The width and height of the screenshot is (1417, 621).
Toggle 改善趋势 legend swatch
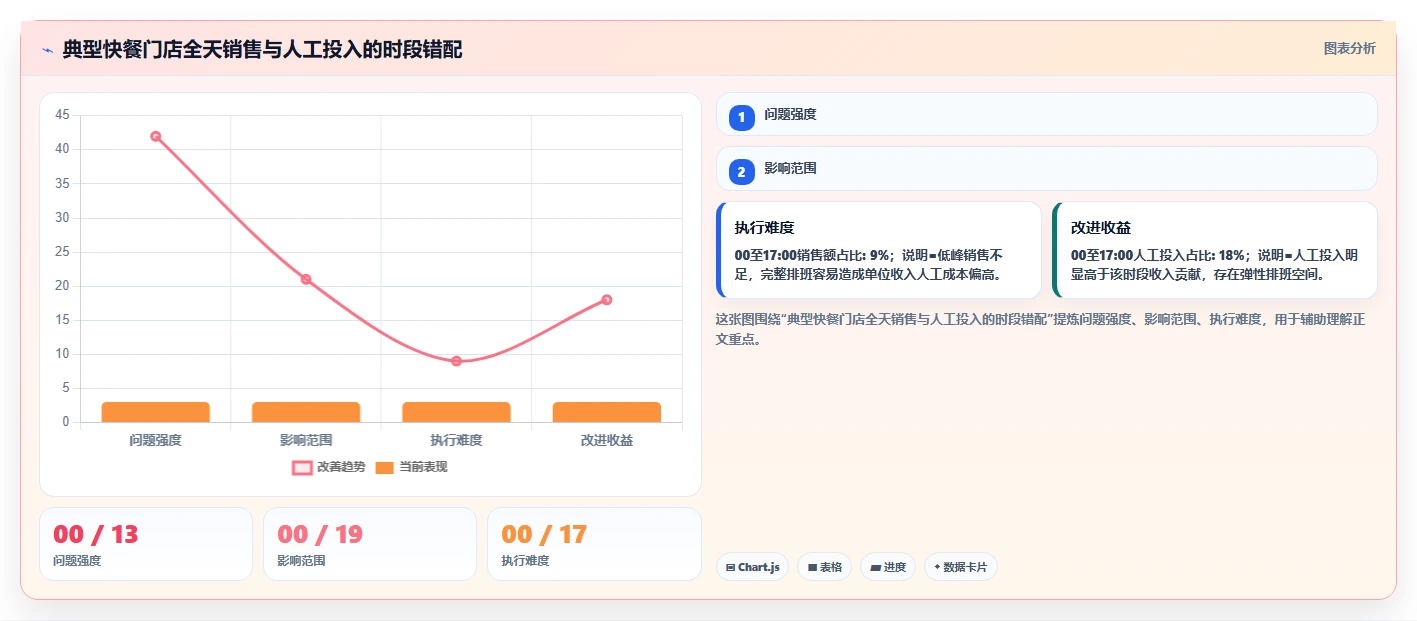tap(302, 467)
